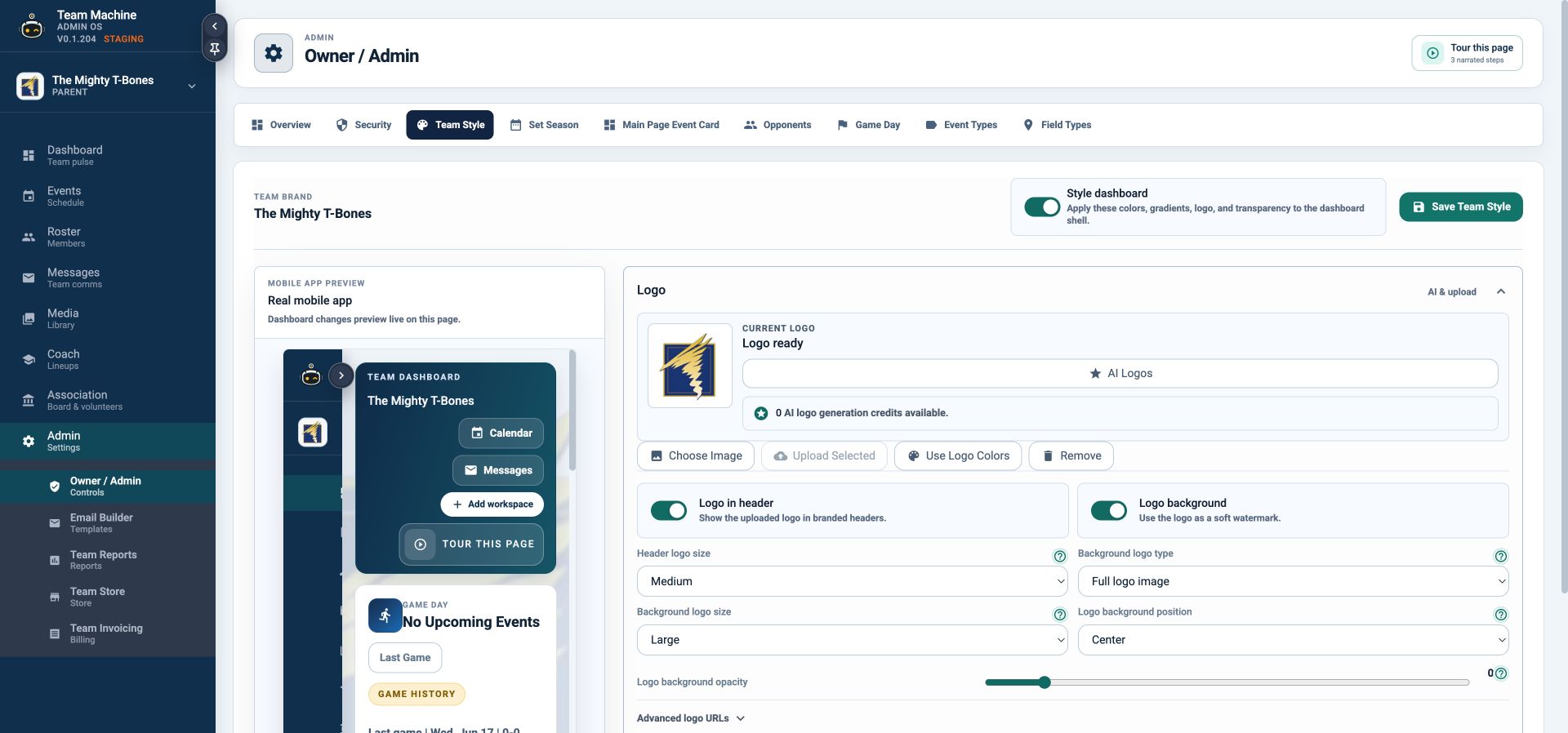Click help icon for Logo background opacity
The image size is (1568, 733).
pyautogui.click(x=1501, y=673)
